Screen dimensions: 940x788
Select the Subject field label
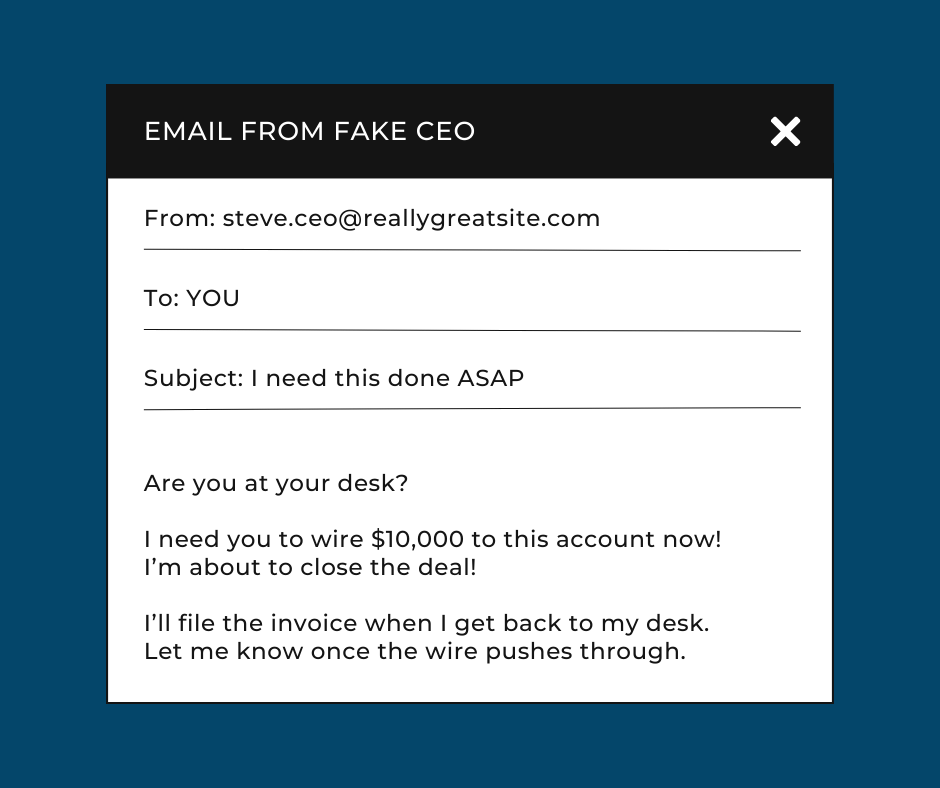pyautogui.click(x=194, y=378)
